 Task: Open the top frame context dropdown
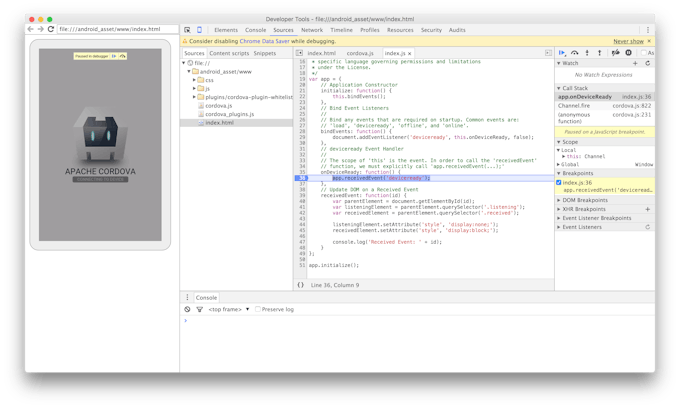(229, 309)
